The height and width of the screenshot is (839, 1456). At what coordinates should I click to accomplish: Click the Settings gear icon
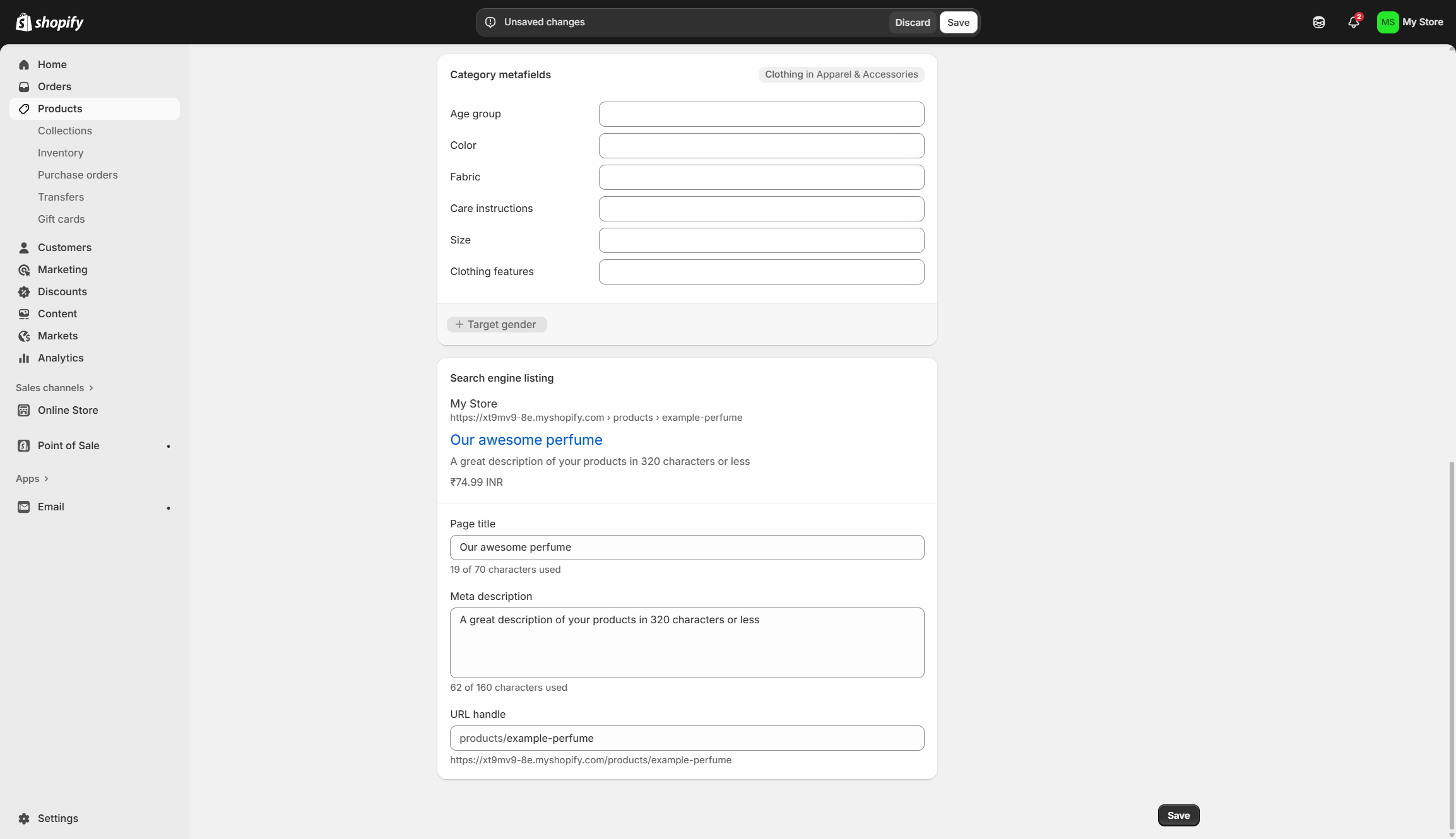pyautogui.click(x=24, y=818)
